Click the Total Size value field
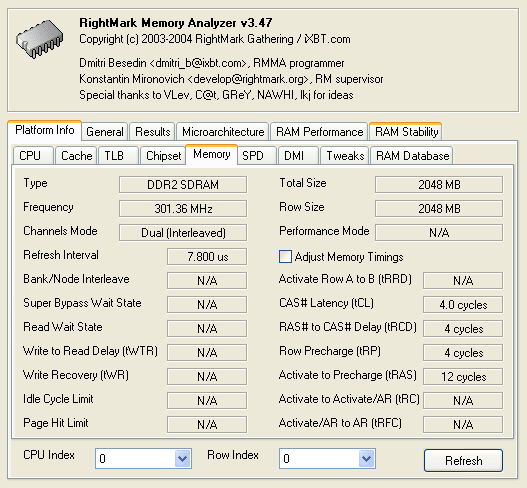Image resolution: width=527 pixels, height=488 pixels. click(439, 185)
